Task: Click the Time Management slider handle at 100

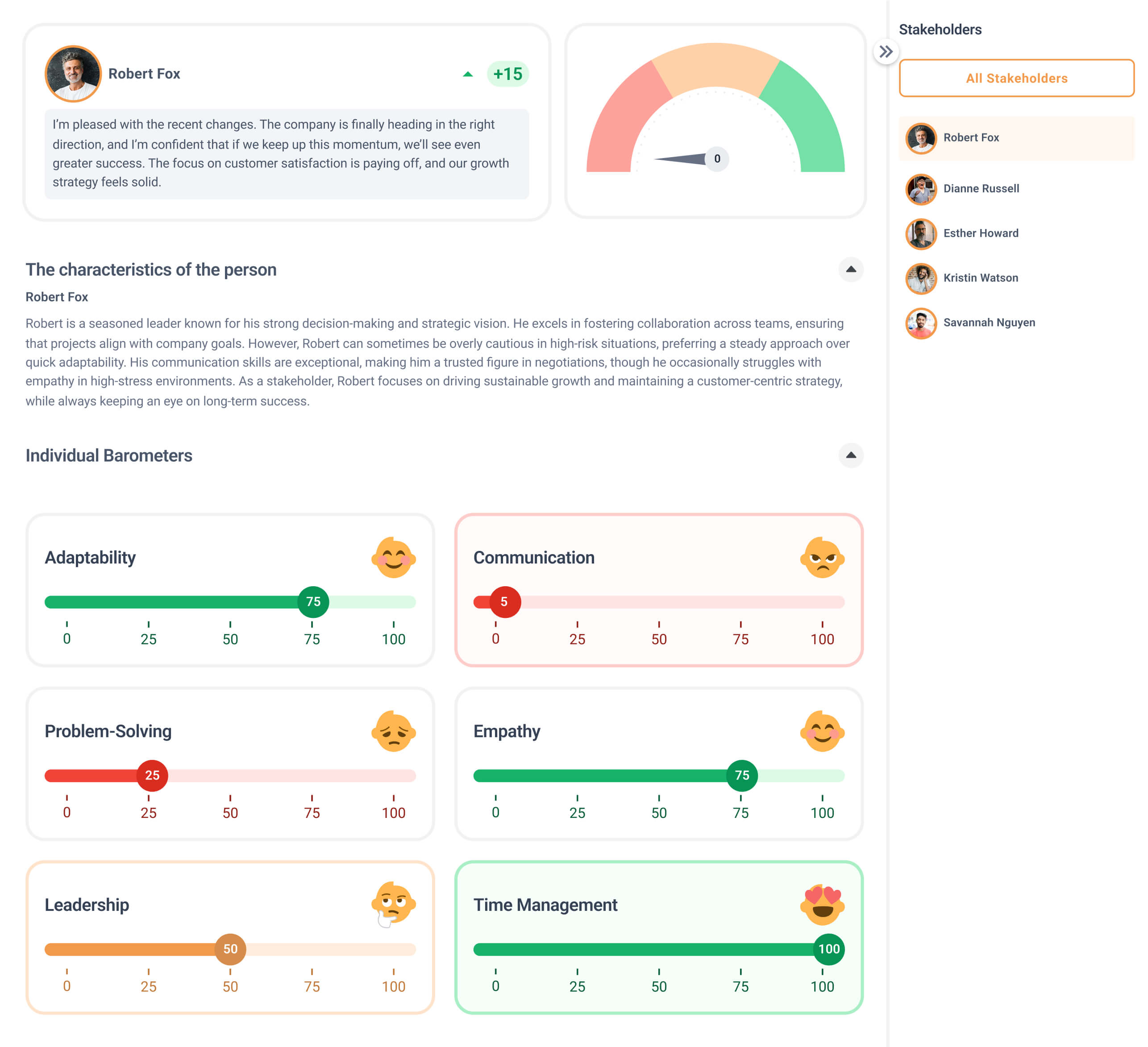Action: coord(828,950)
